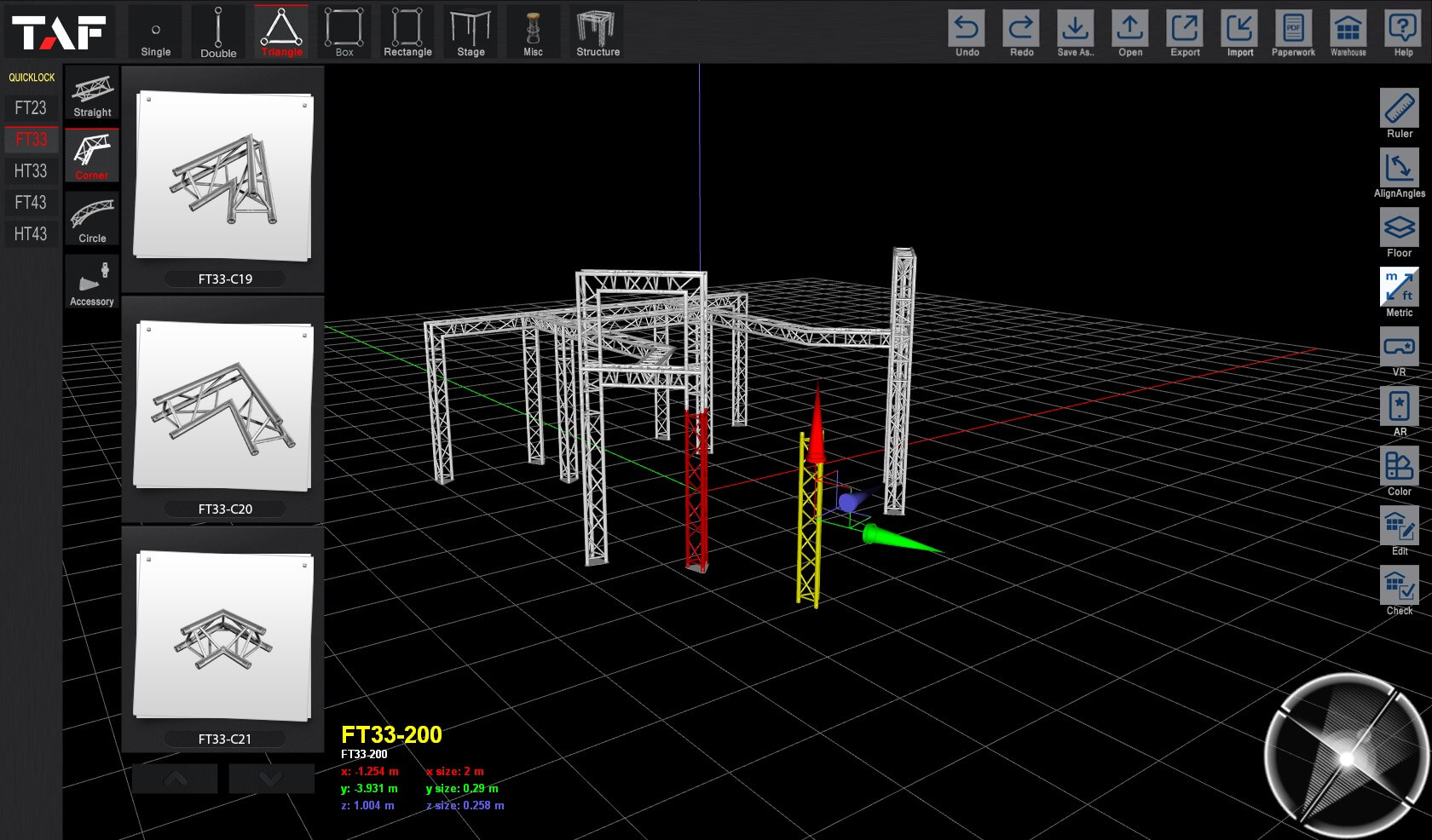Viewport: 1432px width, 840px height.
Task: Choose the HT33 truss series
Action: (x=31, y=170)
